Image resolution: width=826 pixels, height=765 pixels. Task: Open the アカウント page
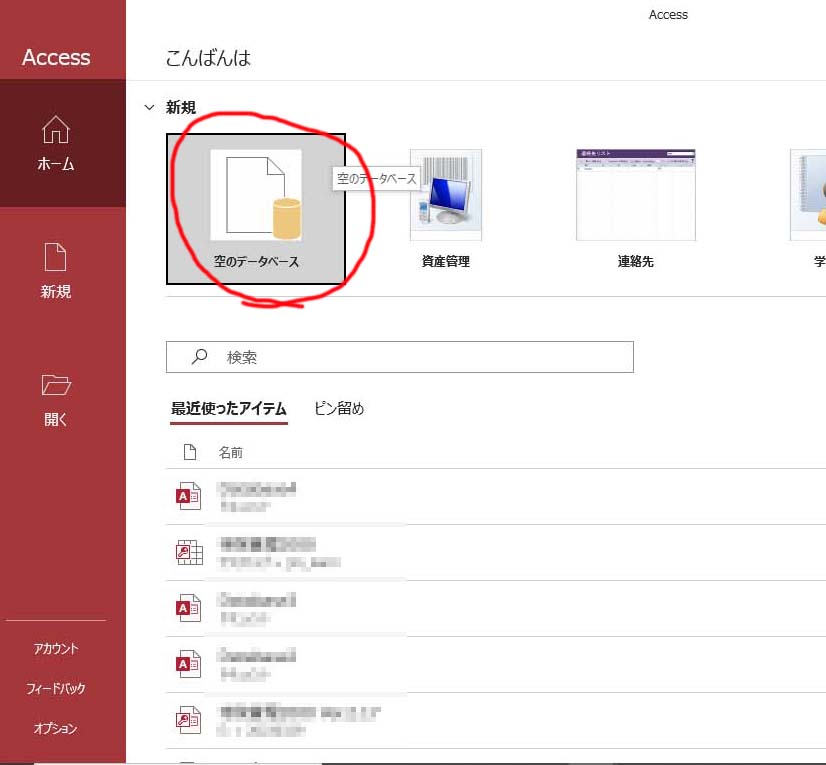click(56, 649)
